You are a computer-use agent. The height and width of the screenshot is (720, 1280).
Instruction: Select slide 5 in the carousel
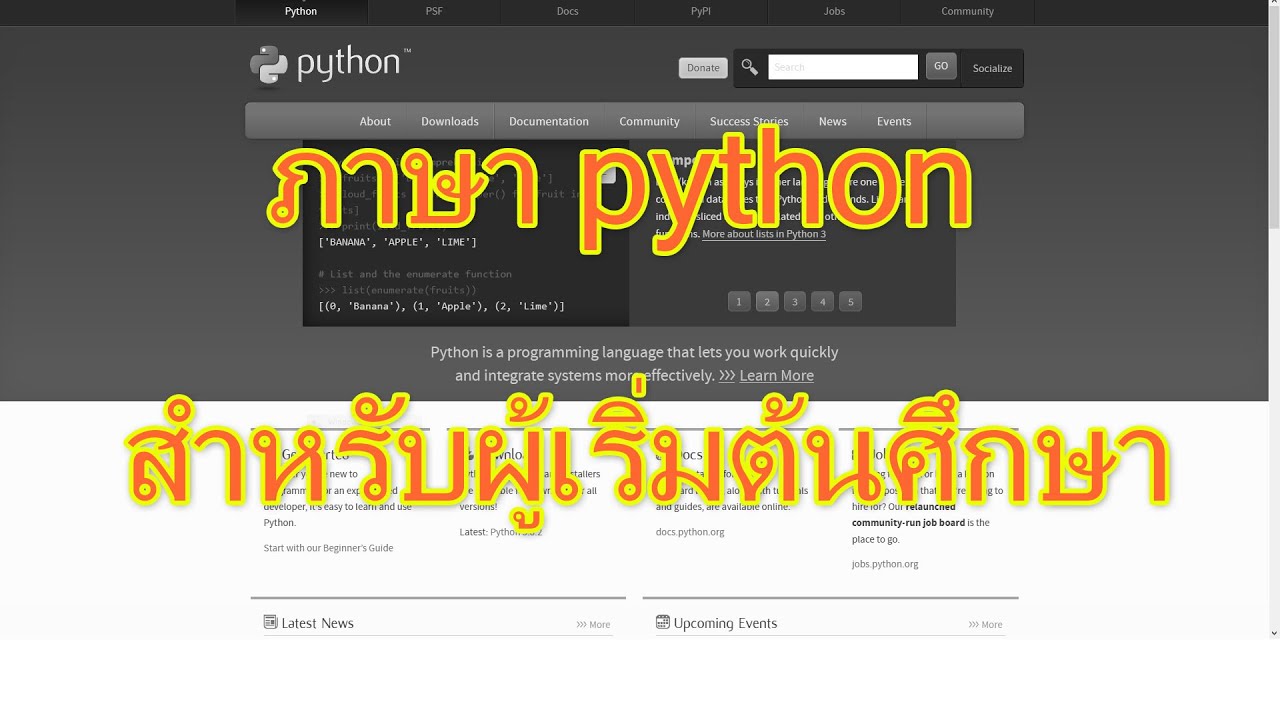click(850, 301)
